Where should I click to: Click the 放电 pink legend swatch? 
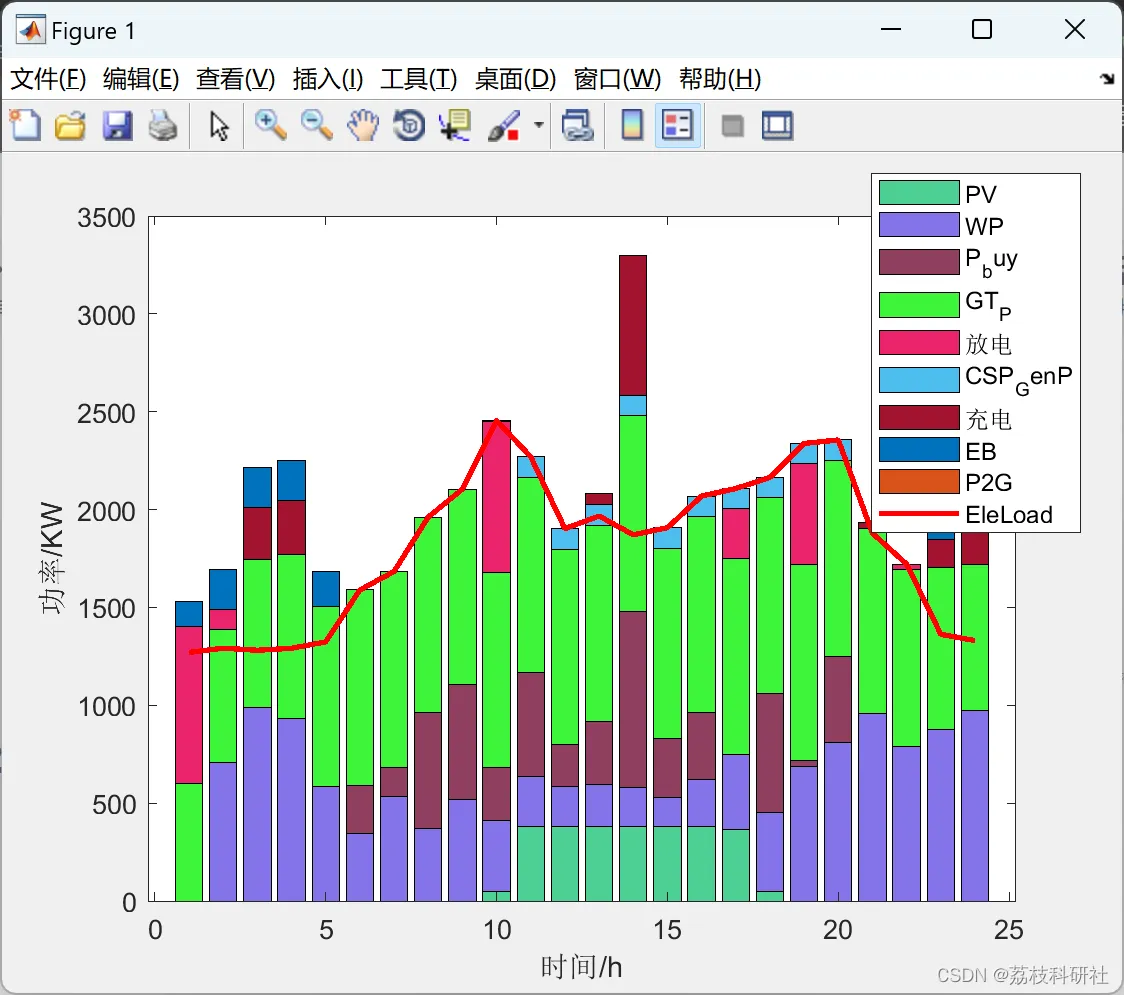919,343
